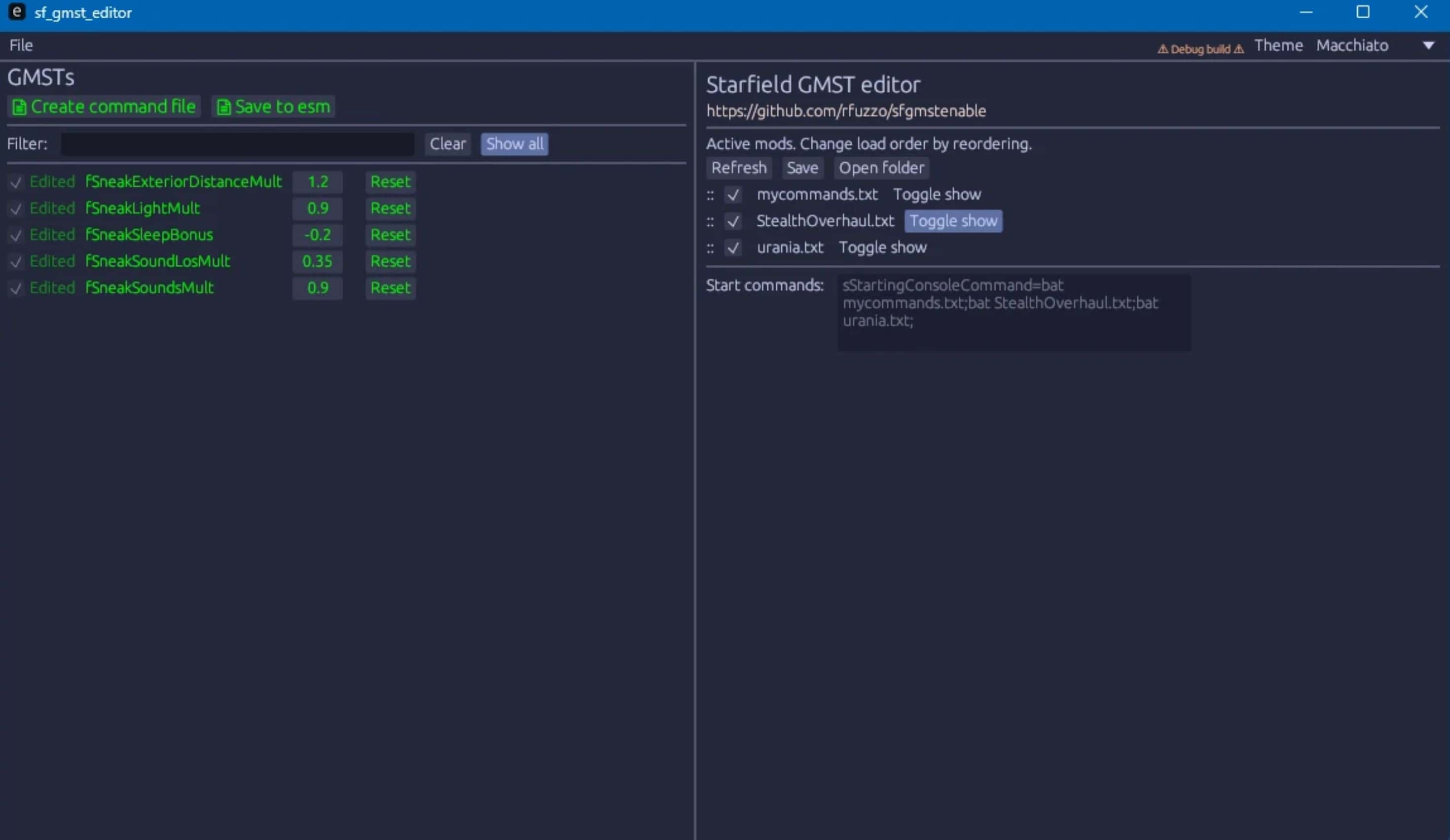Click the Refresh button for active mods
This screenshot has width=1450, height=840.
pyautogui.click(x=739, y=167)
